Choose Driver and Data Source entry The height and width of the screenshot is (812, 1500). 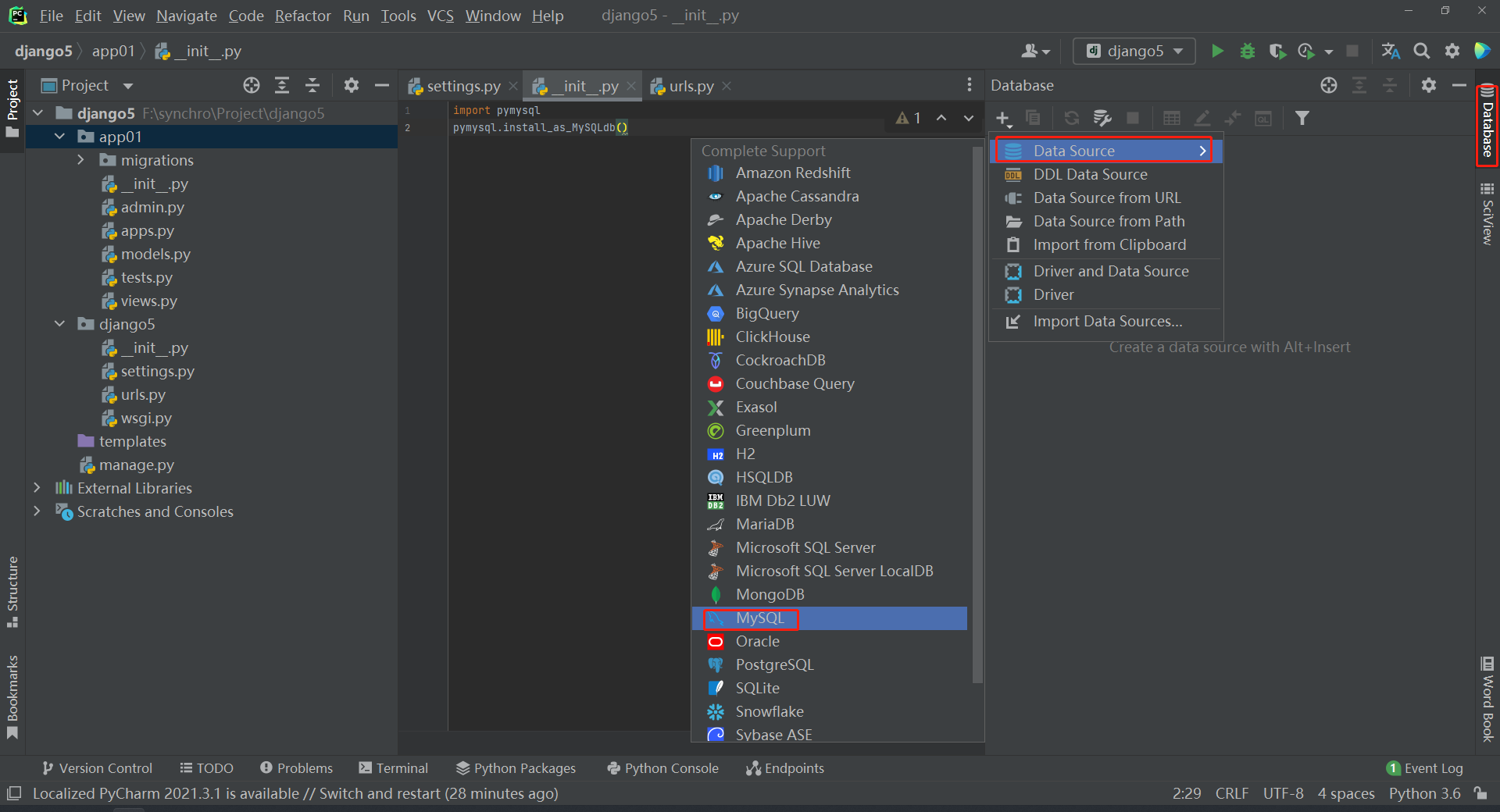[1106, 271]
